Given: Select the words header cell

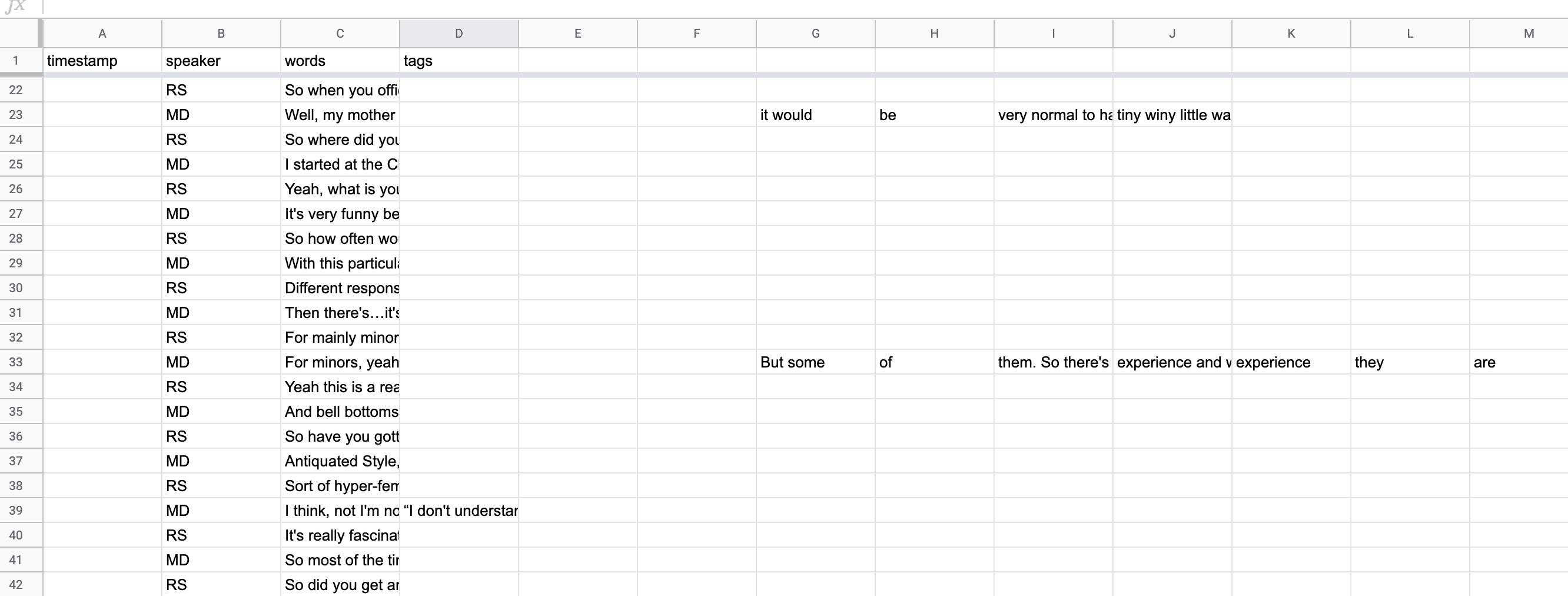Looking at the screenshot, I should tap(339, 61).
